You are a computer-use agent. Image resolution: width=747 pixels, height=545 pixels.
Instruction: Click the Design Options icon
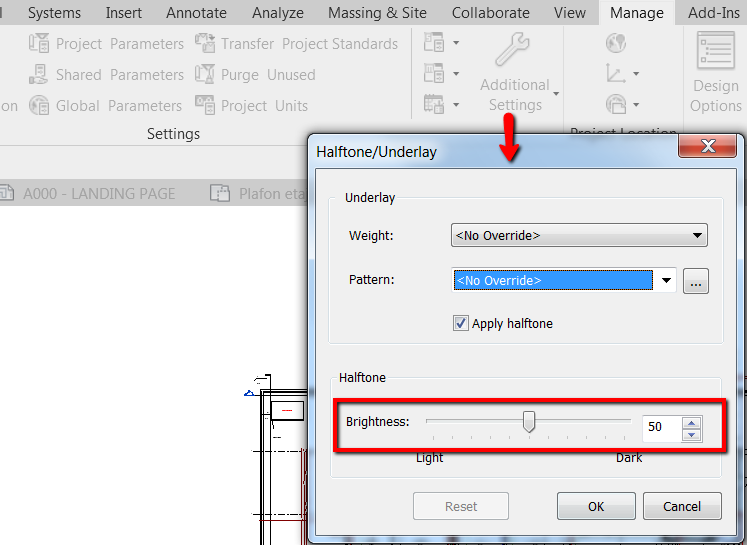pyautogui.click(x=716, y=50)
